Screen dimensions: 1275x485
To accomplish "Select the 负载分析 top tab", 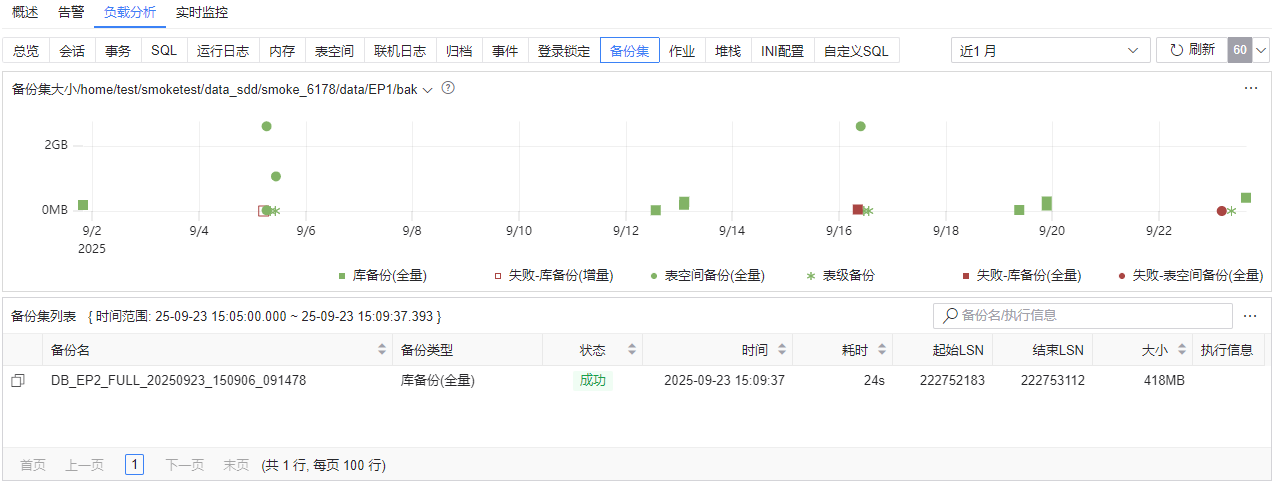I will click(130, 13).
